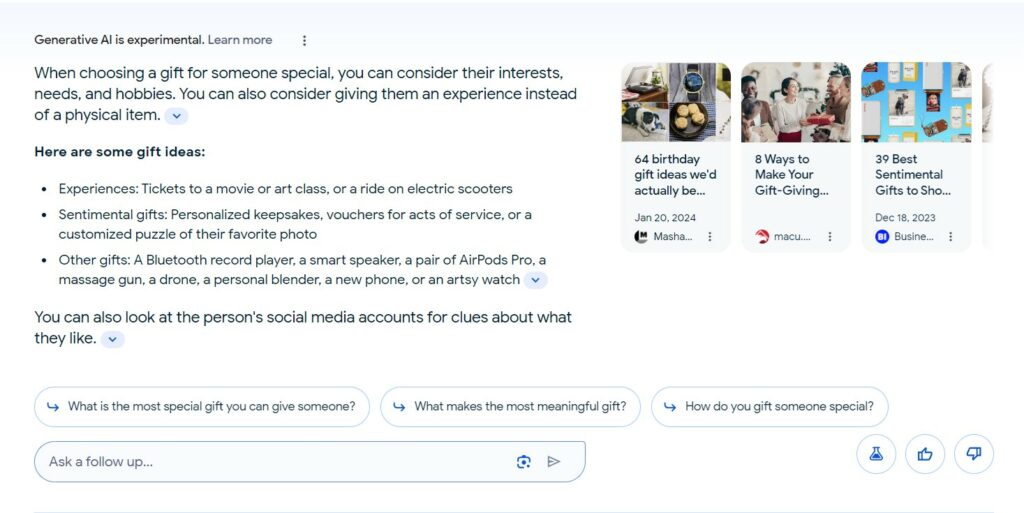
Task: Give thumbs up feedback
Action: 925,454
